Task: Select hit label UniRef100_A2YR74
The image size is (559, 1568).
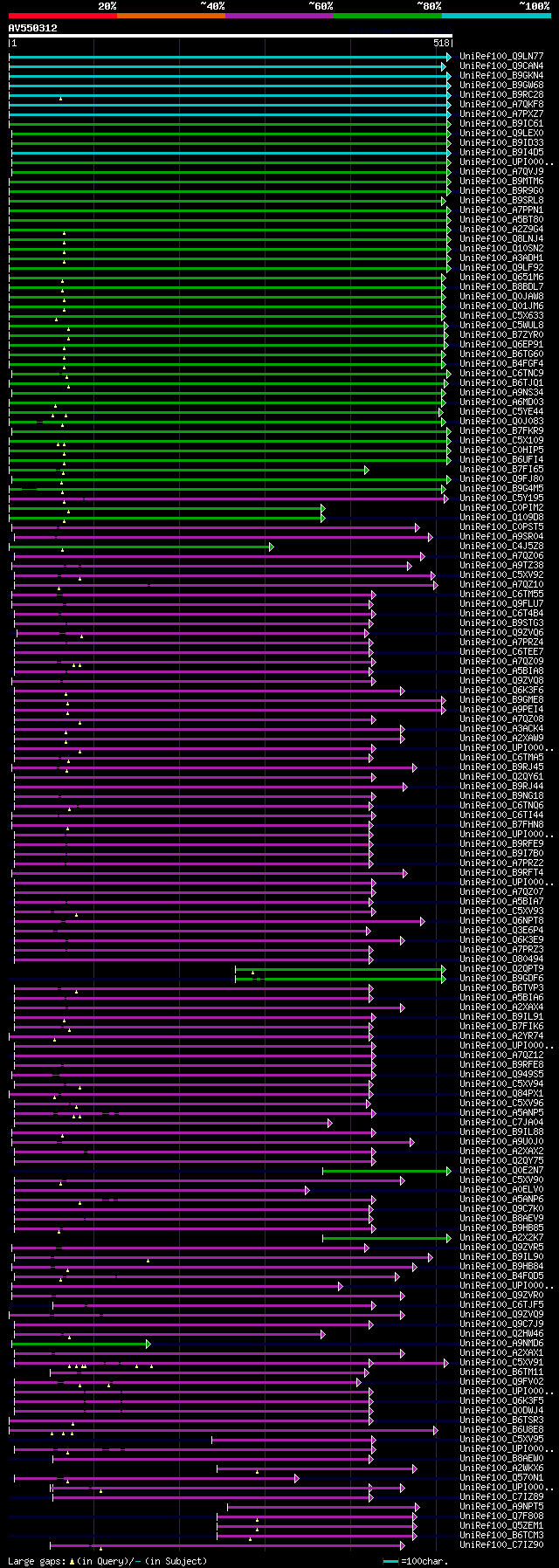Action: pos(501,1035)
